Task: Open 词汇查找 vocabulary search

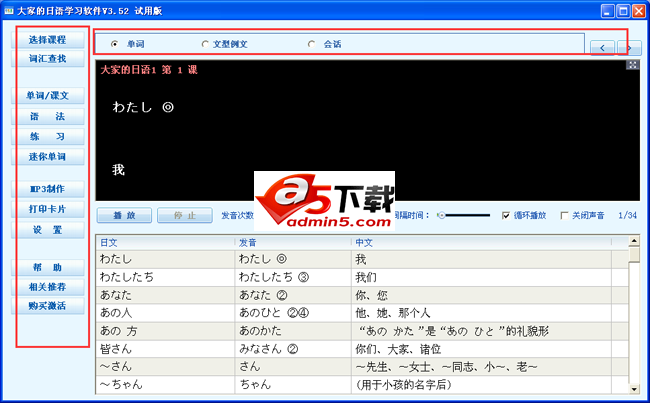Action: (47, 59)
